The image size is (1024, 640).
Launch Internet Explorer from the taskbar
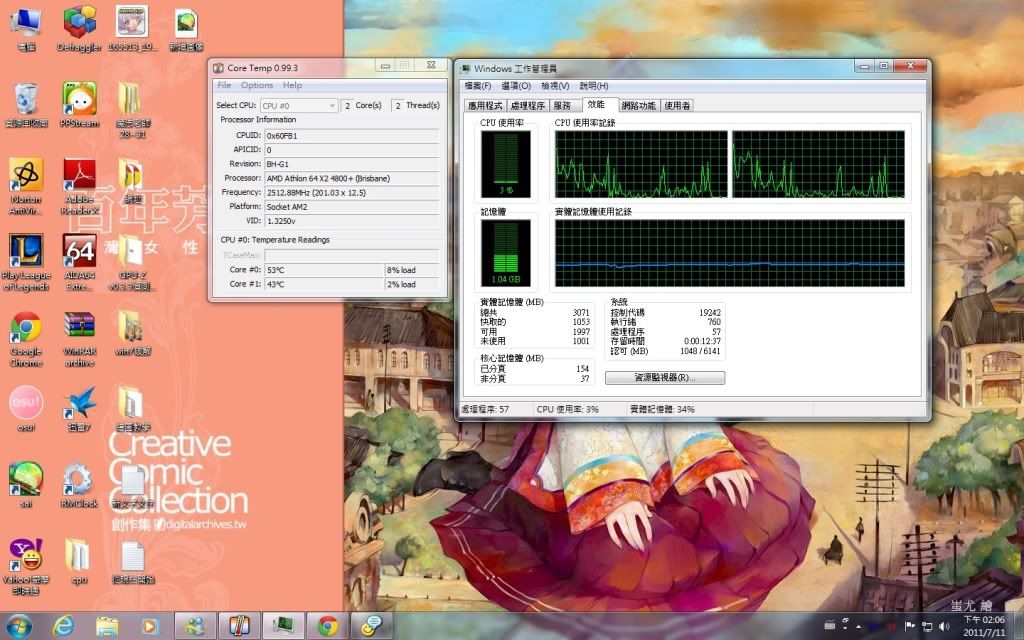pos(63,626)
